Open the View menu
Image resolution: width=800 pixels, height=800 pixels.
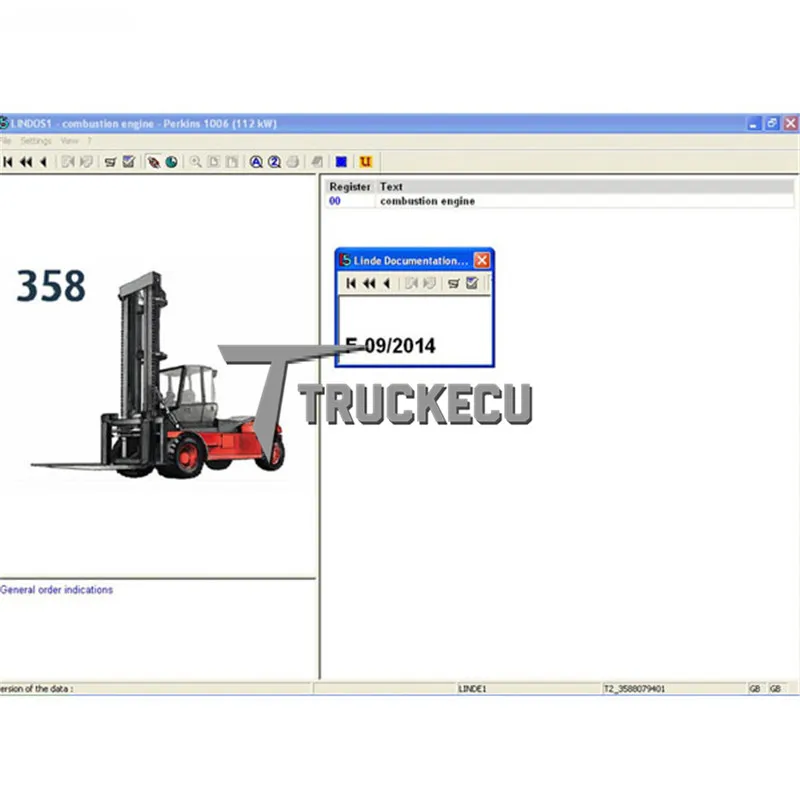point(69,141)
